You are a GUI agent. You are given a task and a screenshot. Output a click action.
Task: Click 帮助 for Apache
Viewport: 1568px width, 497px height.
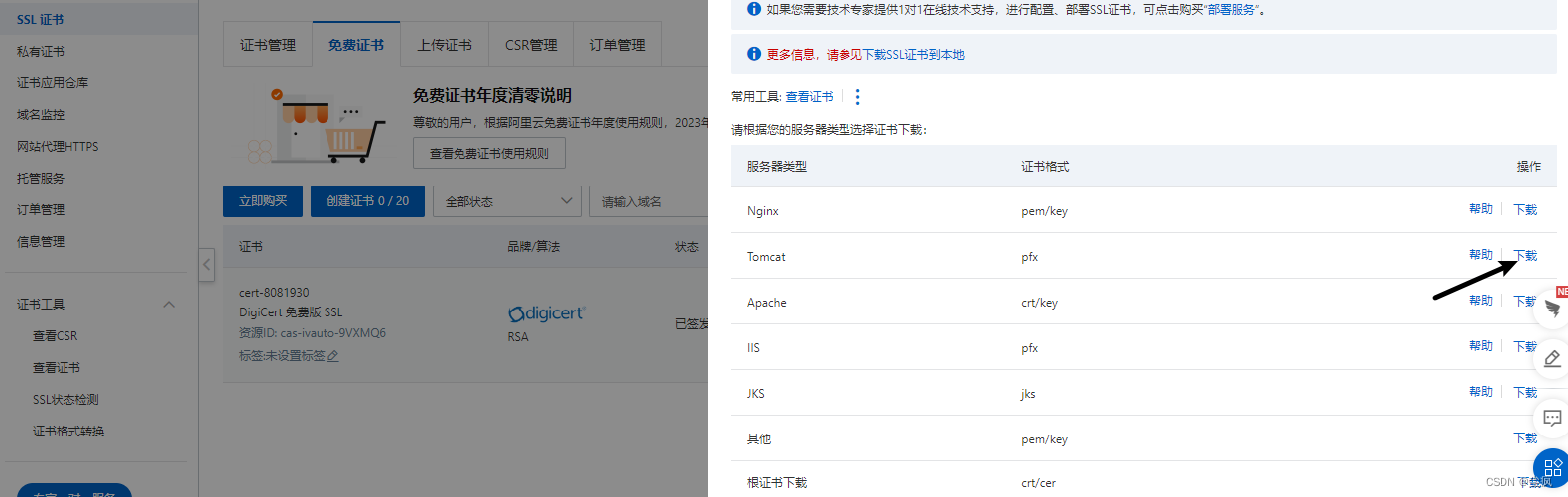click(1481, 301)
